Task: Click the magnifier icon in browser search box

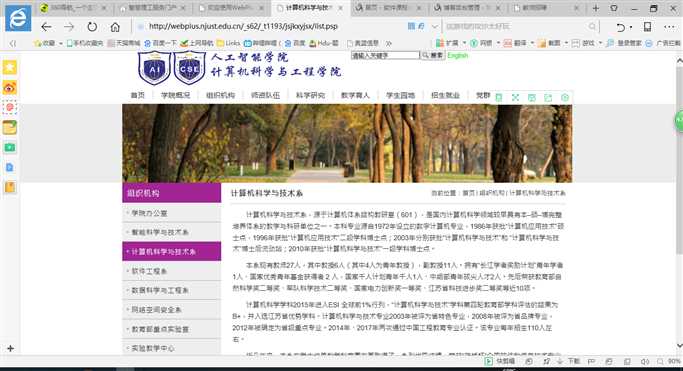Action: (592, 27)
